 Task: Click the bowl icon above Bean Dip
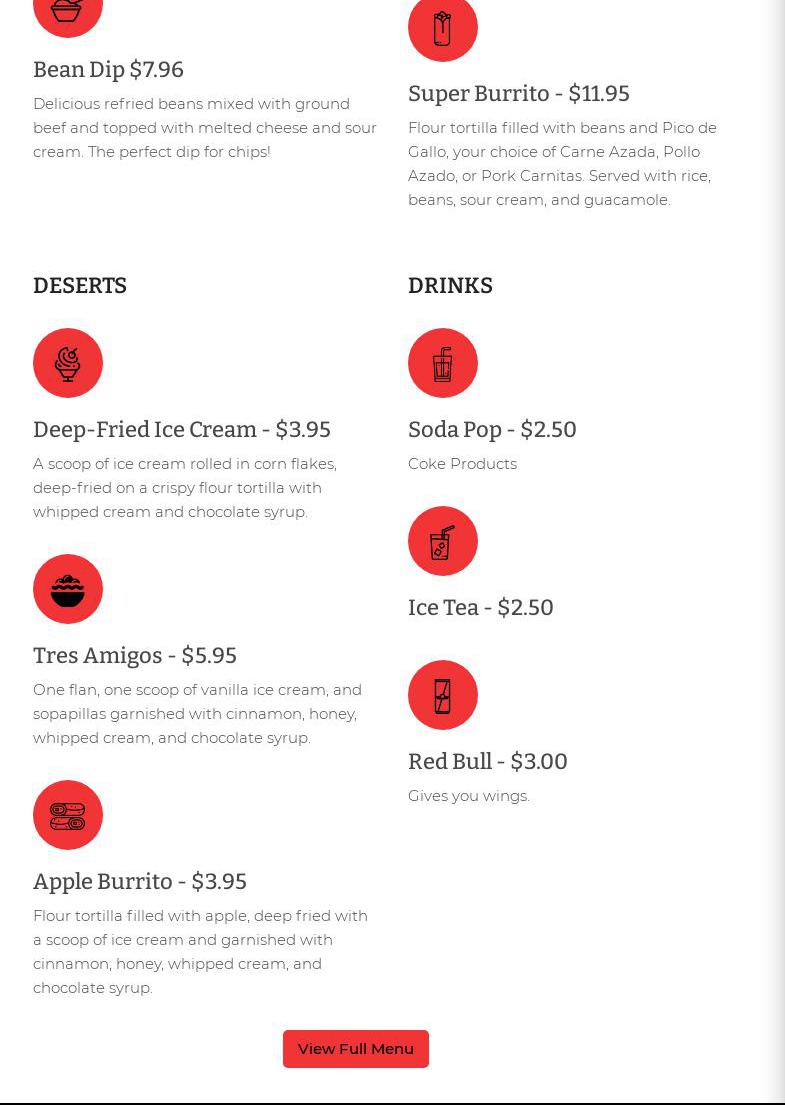pos(67,10)
